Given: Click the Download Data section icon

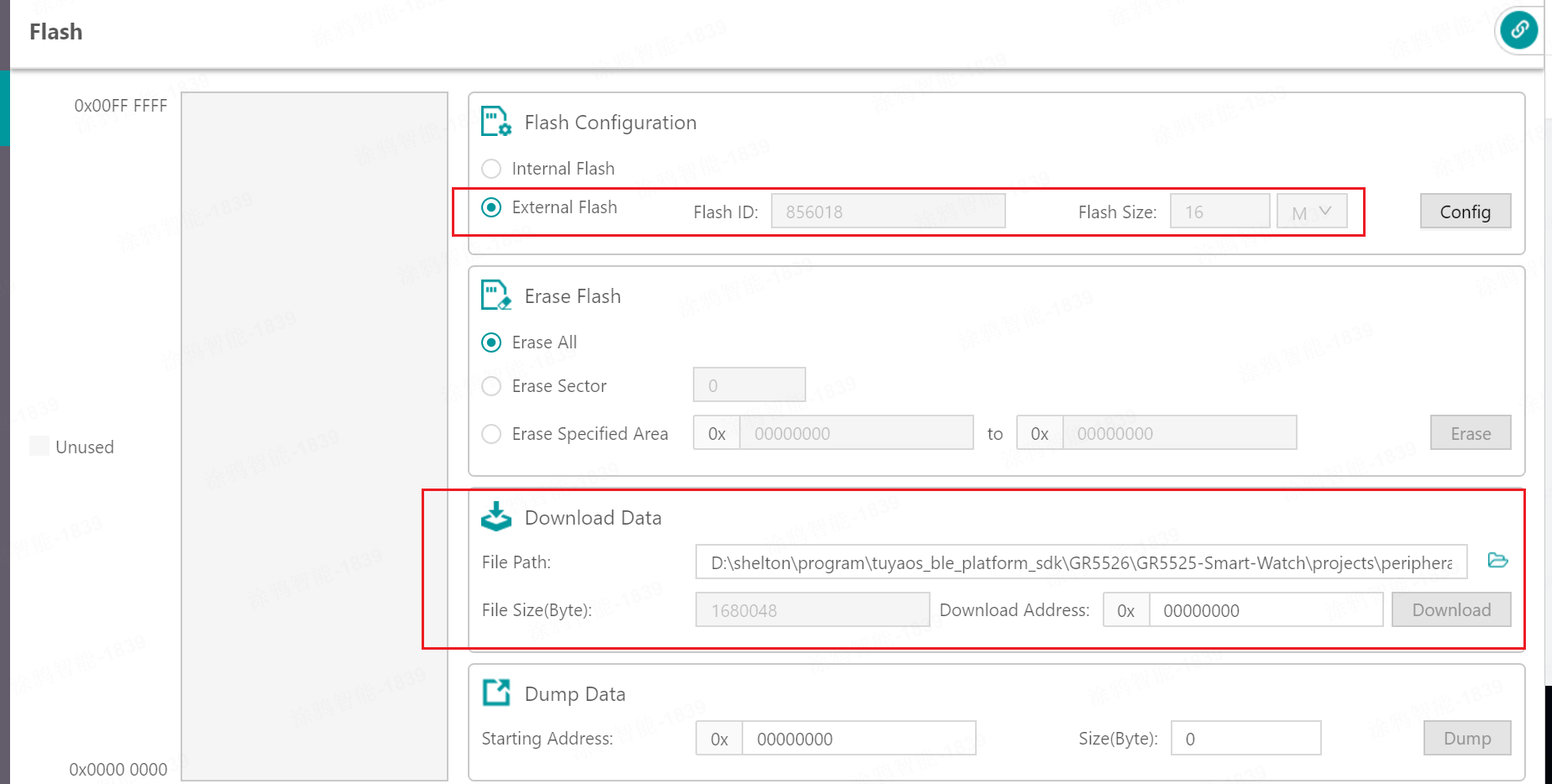Looking at the screenshot, I should pos(495,517).
